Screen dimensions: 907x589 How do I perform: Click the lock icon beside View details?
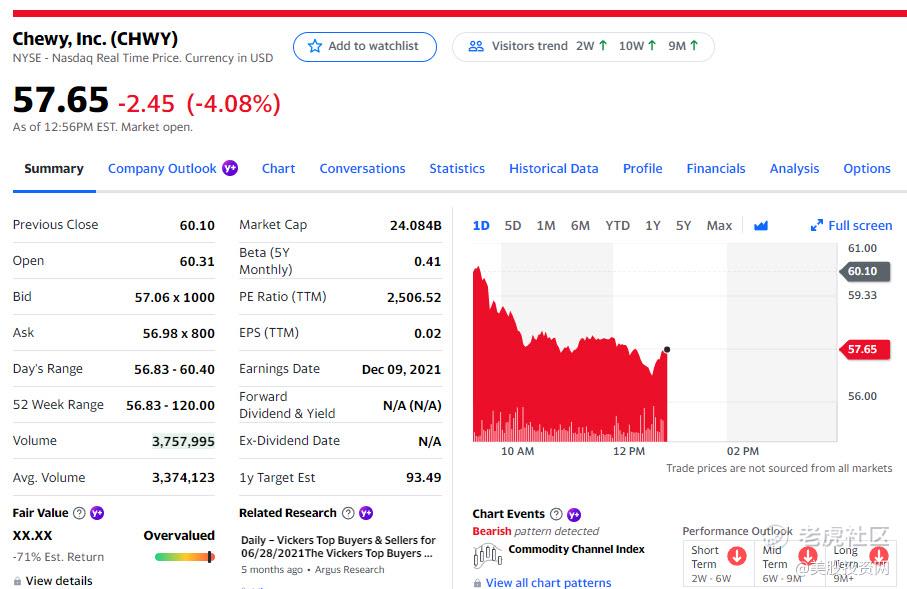click(x=17, y=581)
